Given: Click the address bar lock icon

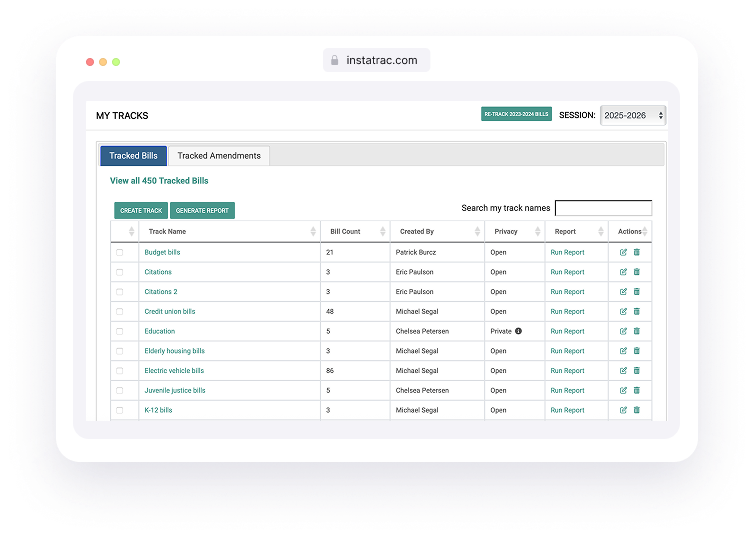Looking at the screenshot, I should coord(335,60).
